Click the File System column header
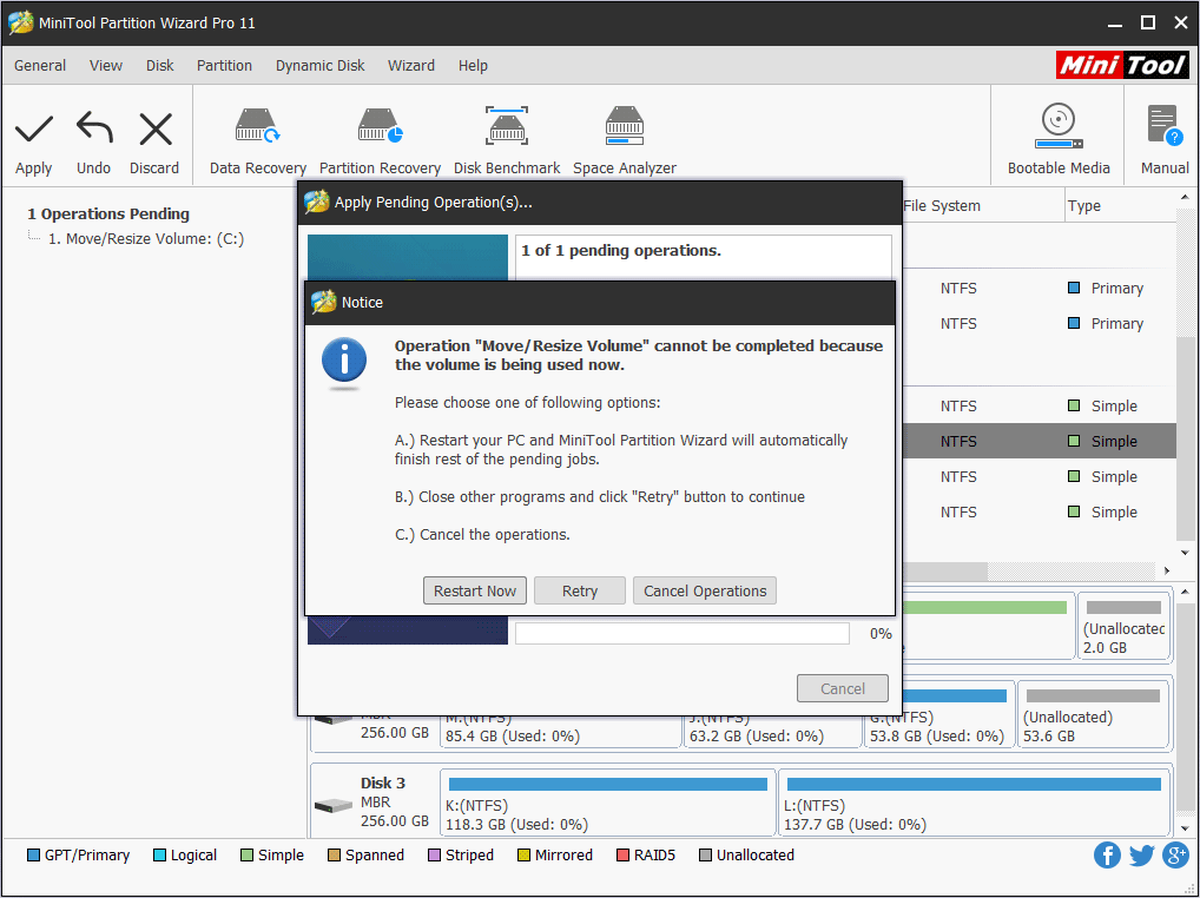 (942, 206)
